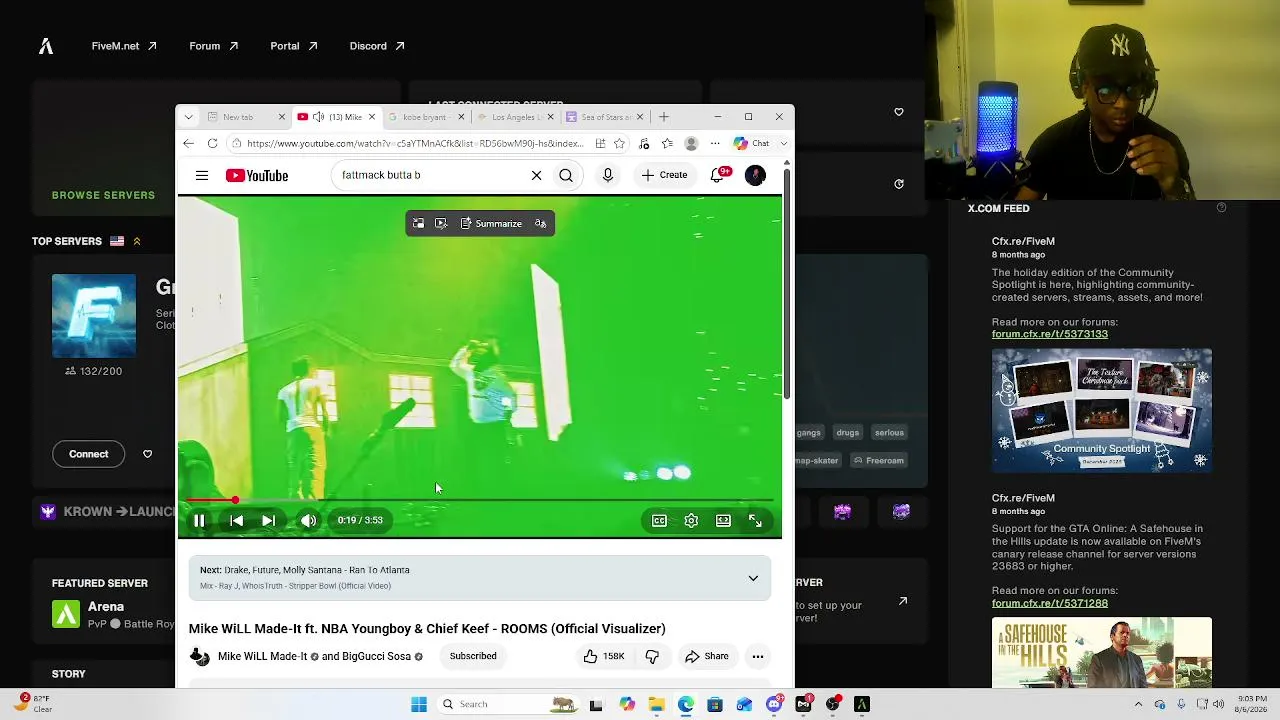
Task: Go back in the Edge browser
Action: [189, 143]
